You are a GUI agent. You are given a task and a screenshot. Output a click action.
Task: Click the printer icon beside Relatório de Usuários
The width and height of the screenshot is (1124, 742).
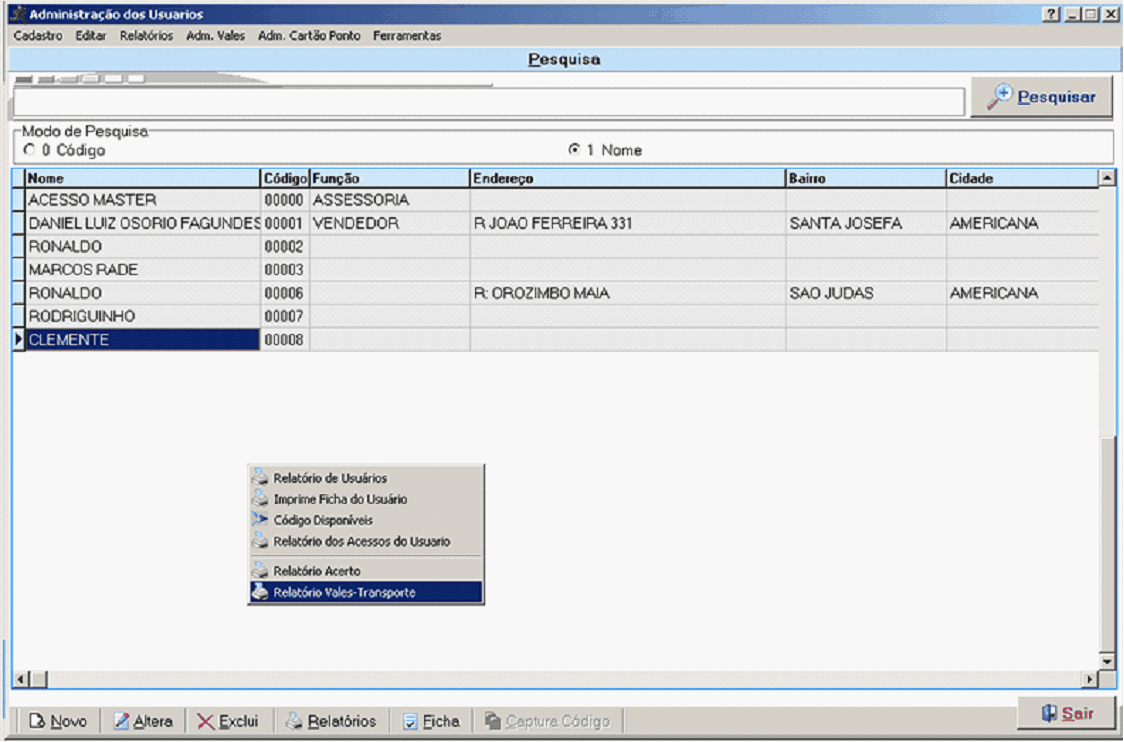[x=260, y=478]
